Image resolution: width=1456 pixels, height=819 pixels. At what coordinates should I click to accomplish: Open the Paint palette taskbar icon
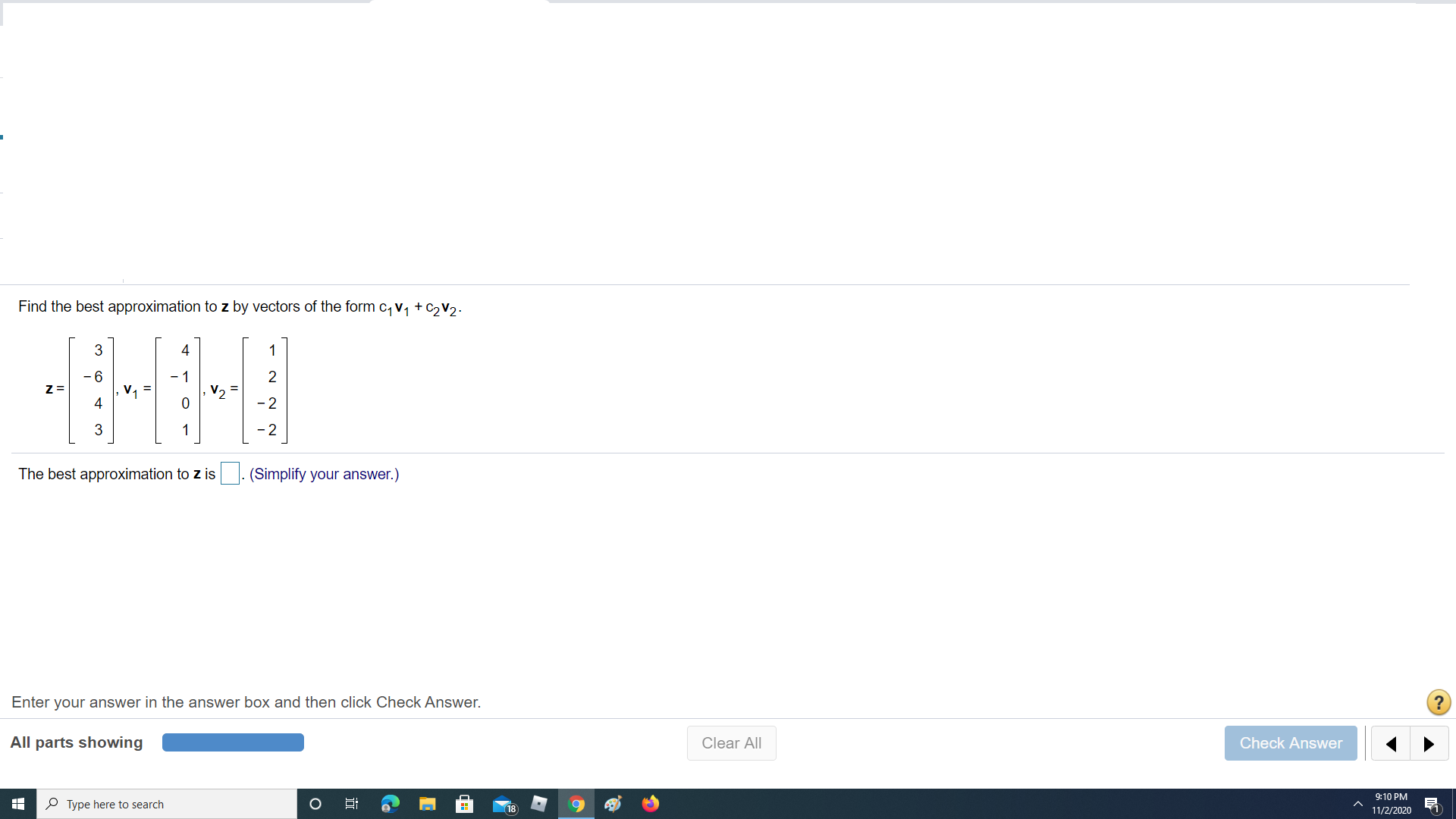click(613, 804)
